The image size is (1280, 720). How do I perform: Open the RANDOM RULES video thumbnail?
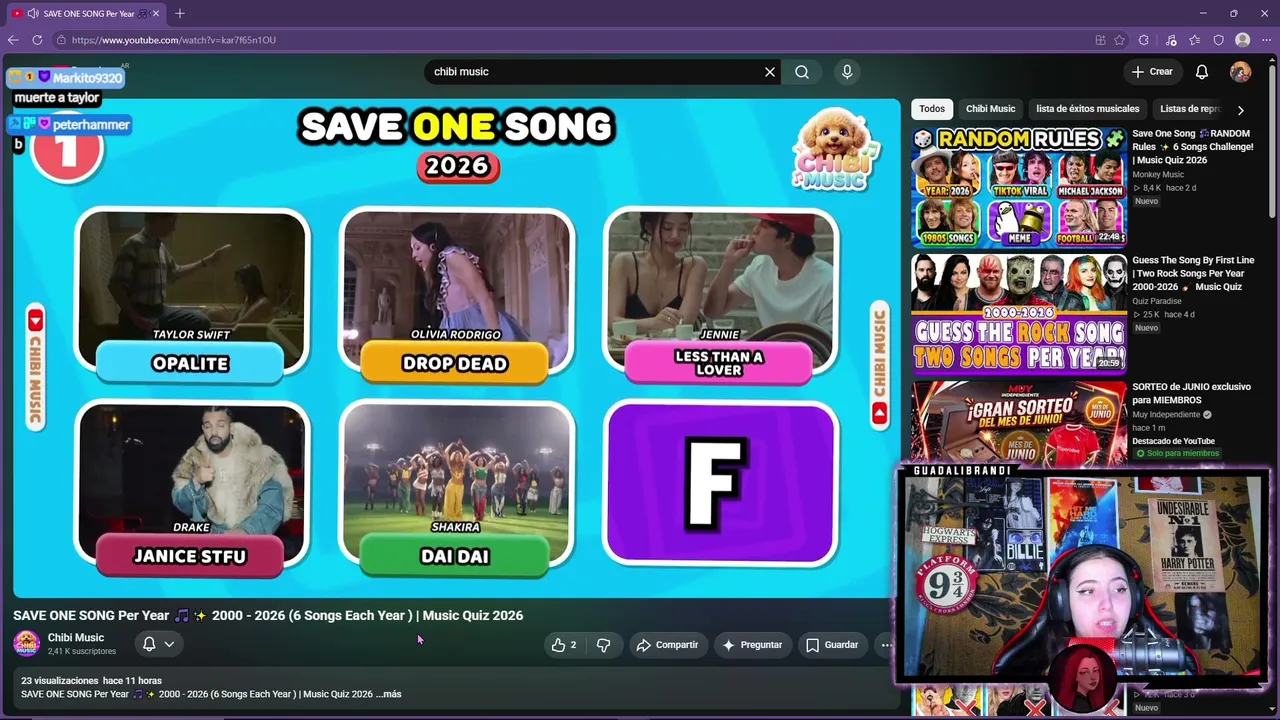pyautogui.click(x=1019, y=187)
